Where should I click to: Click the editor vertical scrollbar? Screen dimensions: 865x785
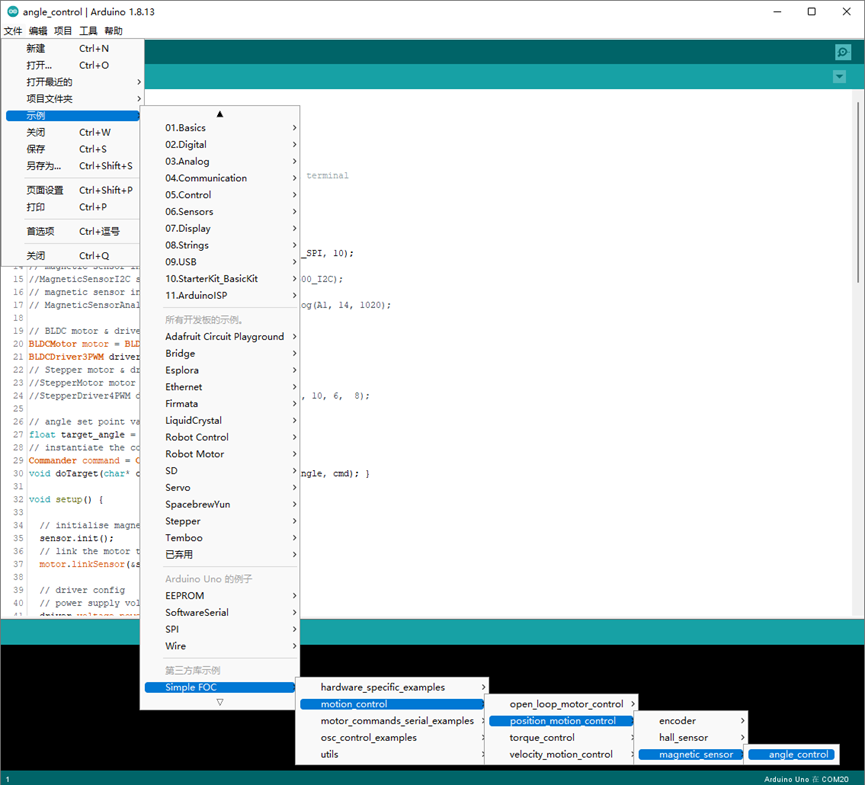(x=858, y=193)
